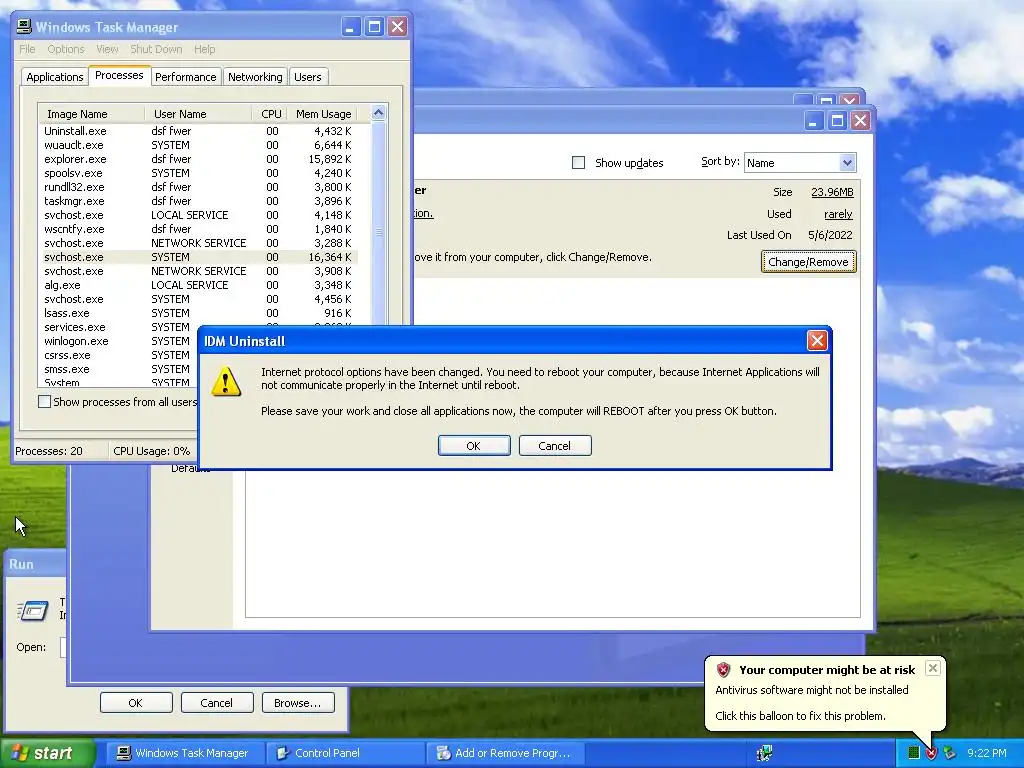Sort processes by User Name column
Viewport: 1024px width, 768px height.
pyautogui.click(x=198, y=114)
